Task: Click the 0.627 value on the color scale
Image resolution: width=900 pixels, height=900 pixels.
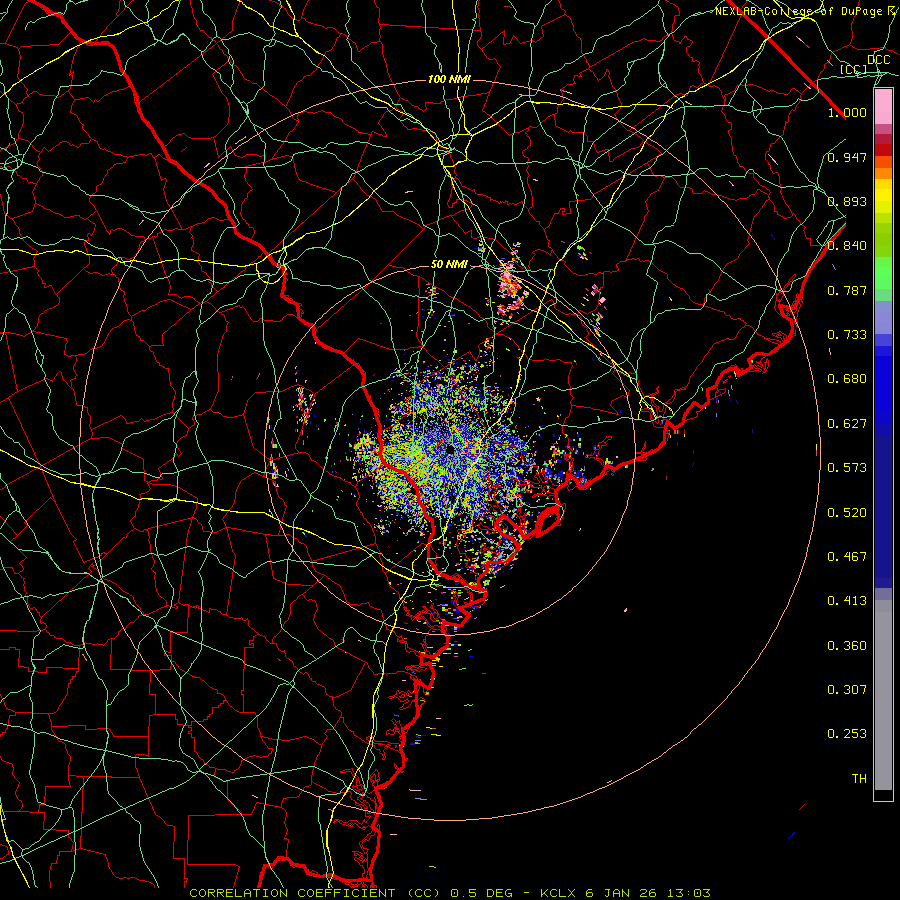Action: pos(847,424)
